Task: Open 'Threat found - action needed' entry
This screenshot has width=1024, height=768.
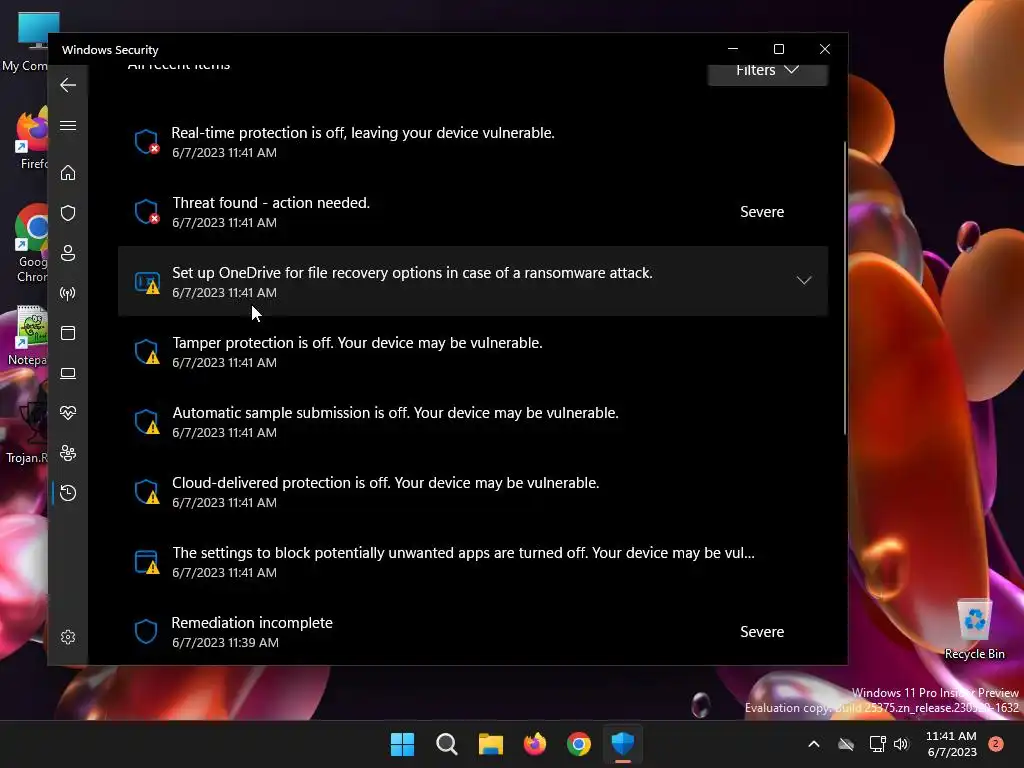Action: click(x=473, y=212)
